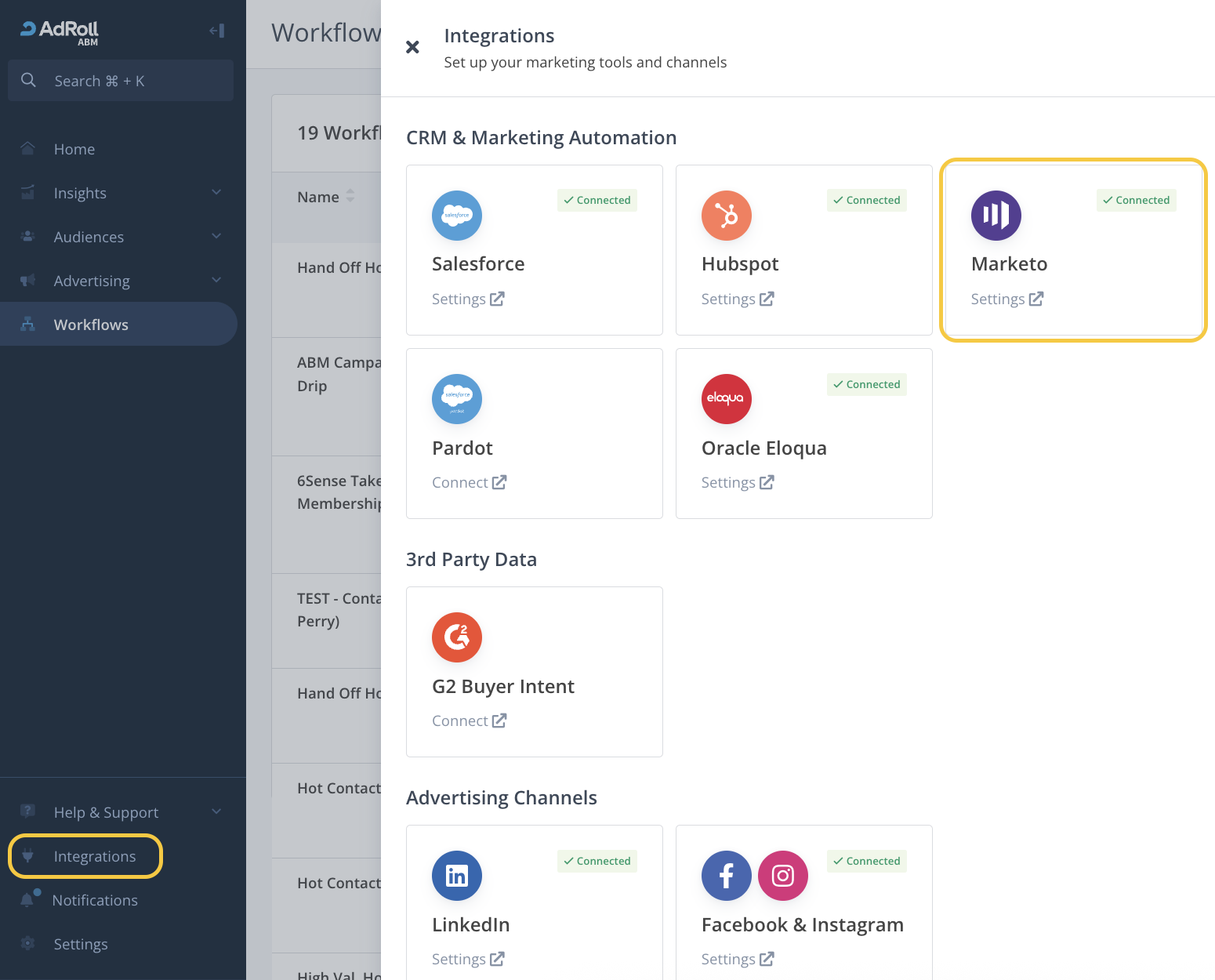Click the Salesforce cloud logo icon

tap(457, 216)
